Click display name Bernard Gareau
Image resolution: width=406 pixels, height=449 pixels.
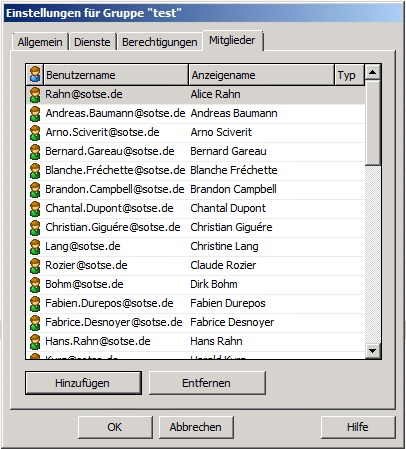[229, 151]
